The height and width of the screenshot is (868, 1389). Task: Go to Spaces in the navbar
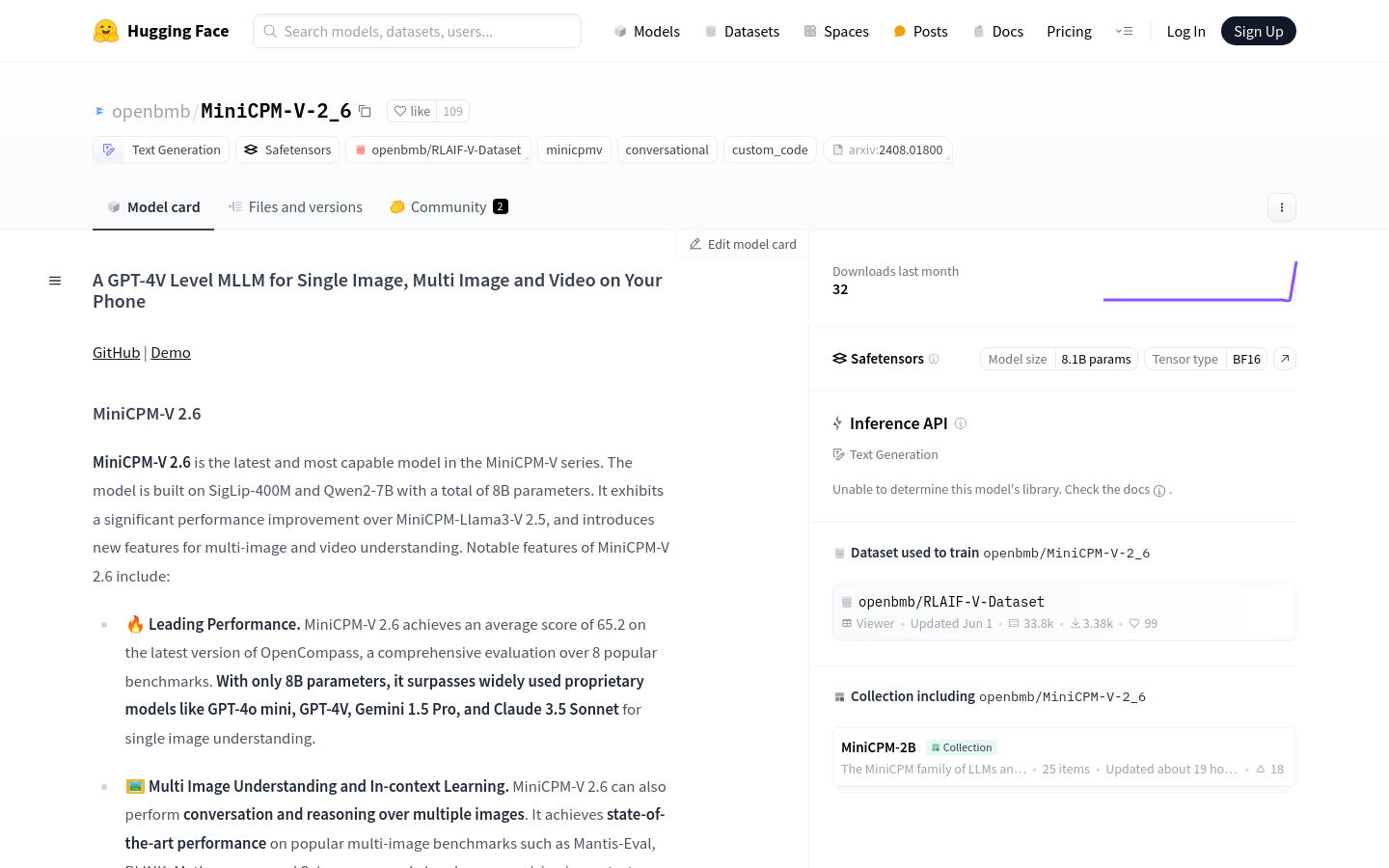click(x=836, y=31)
